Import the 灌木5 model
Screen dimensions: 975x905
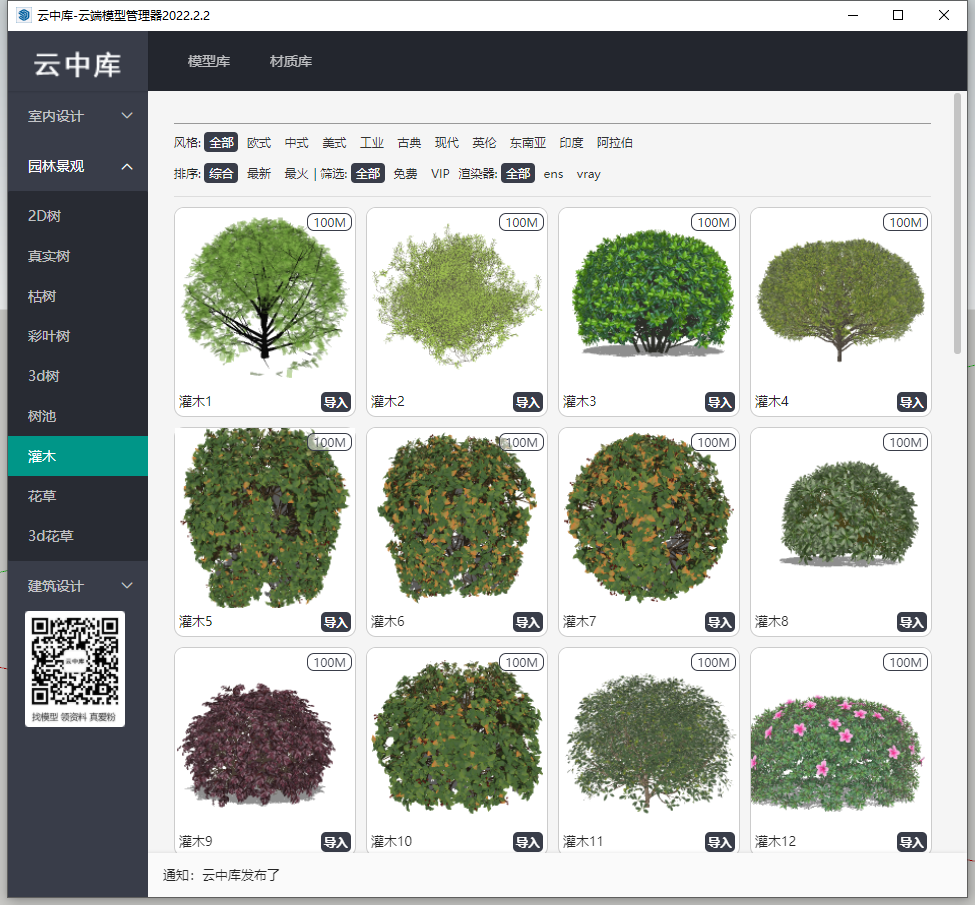[336, 622]
